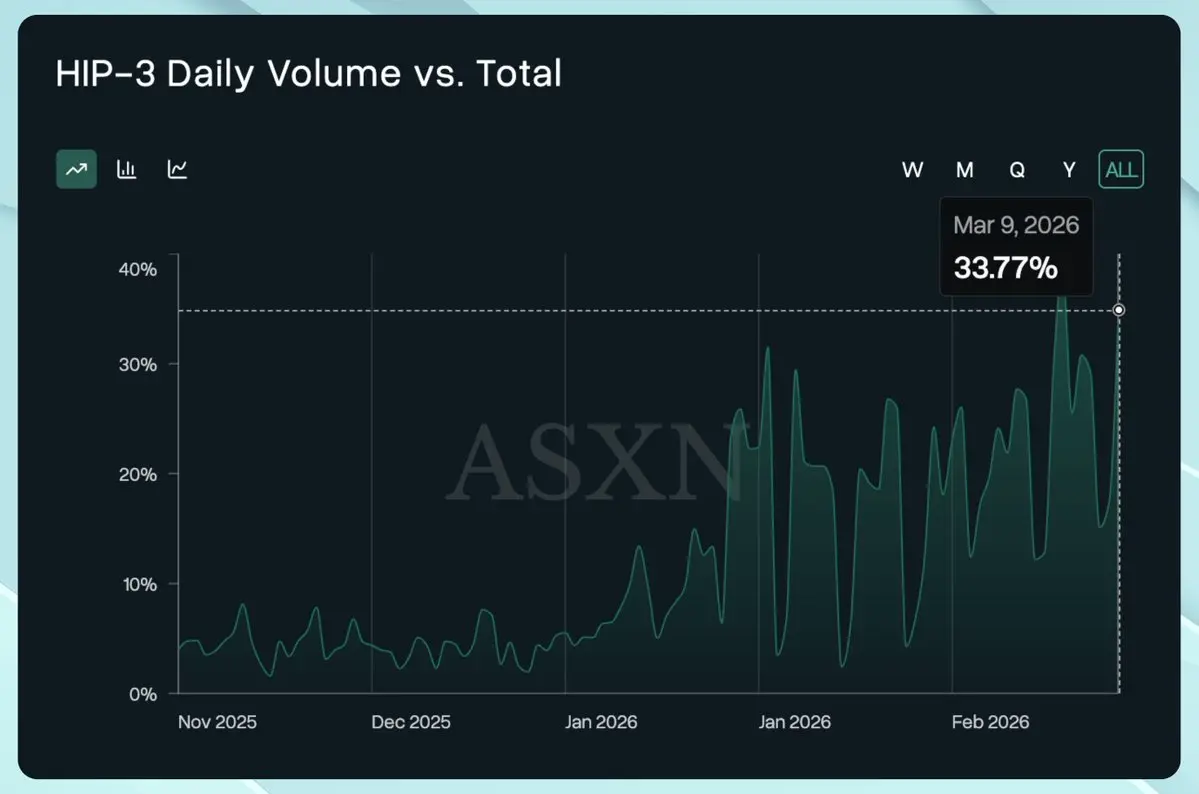Switch to the bar chart view icon
The image size is (1199, 794).
pyautogui.click(x=127, y=169)
